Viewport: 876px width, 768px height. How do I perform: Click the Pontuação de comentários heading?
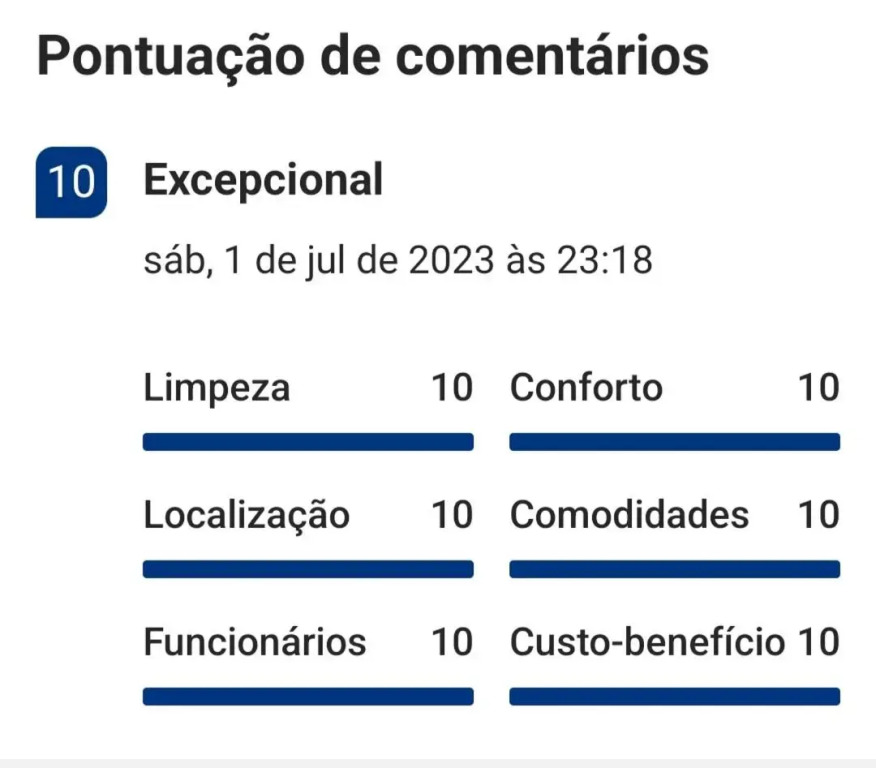point(373,56)
